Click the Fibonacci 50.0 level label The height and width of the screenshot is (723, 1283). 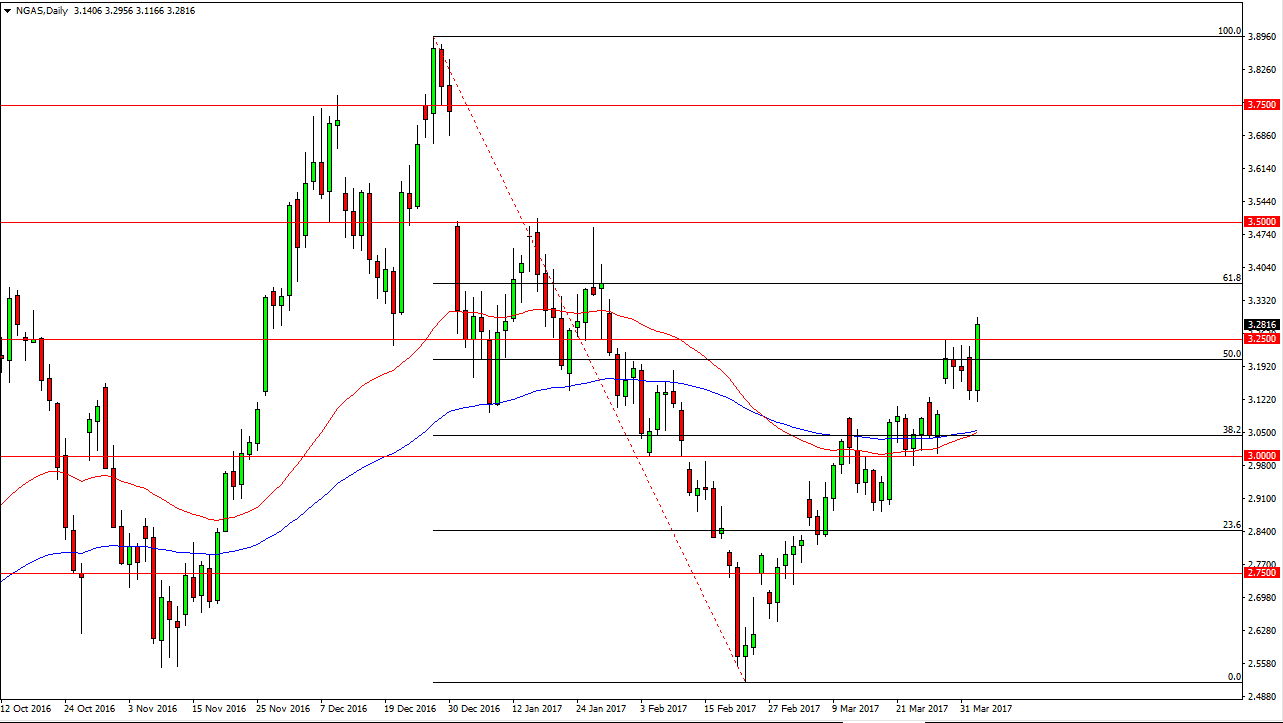(x=1232, y=353)
